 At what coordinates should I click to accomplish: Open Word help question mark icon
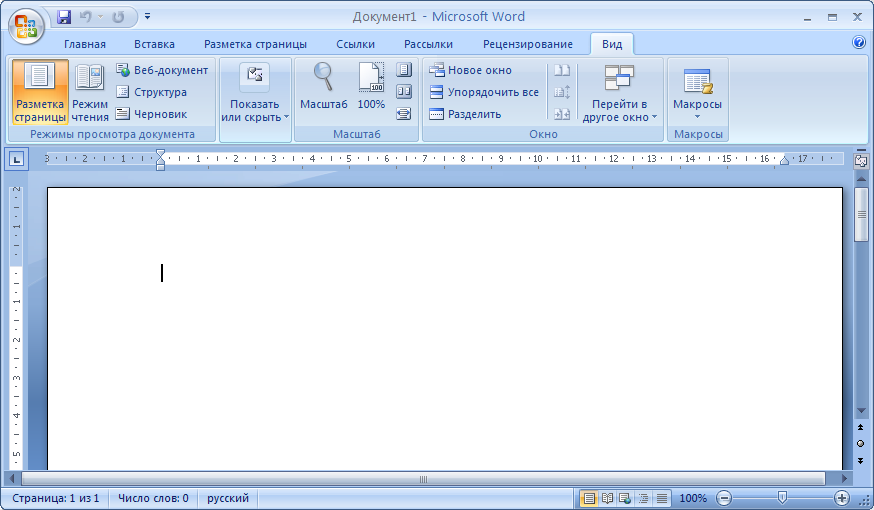click(x=858, y=43)
